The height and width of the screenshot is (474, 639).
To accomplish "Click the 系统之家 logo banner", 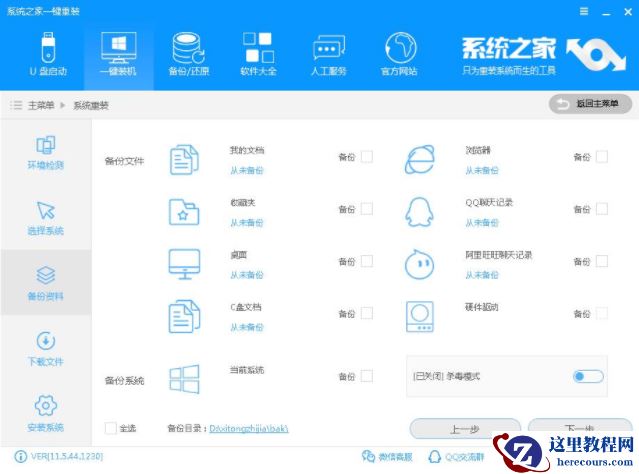I will tap(544, 55).
